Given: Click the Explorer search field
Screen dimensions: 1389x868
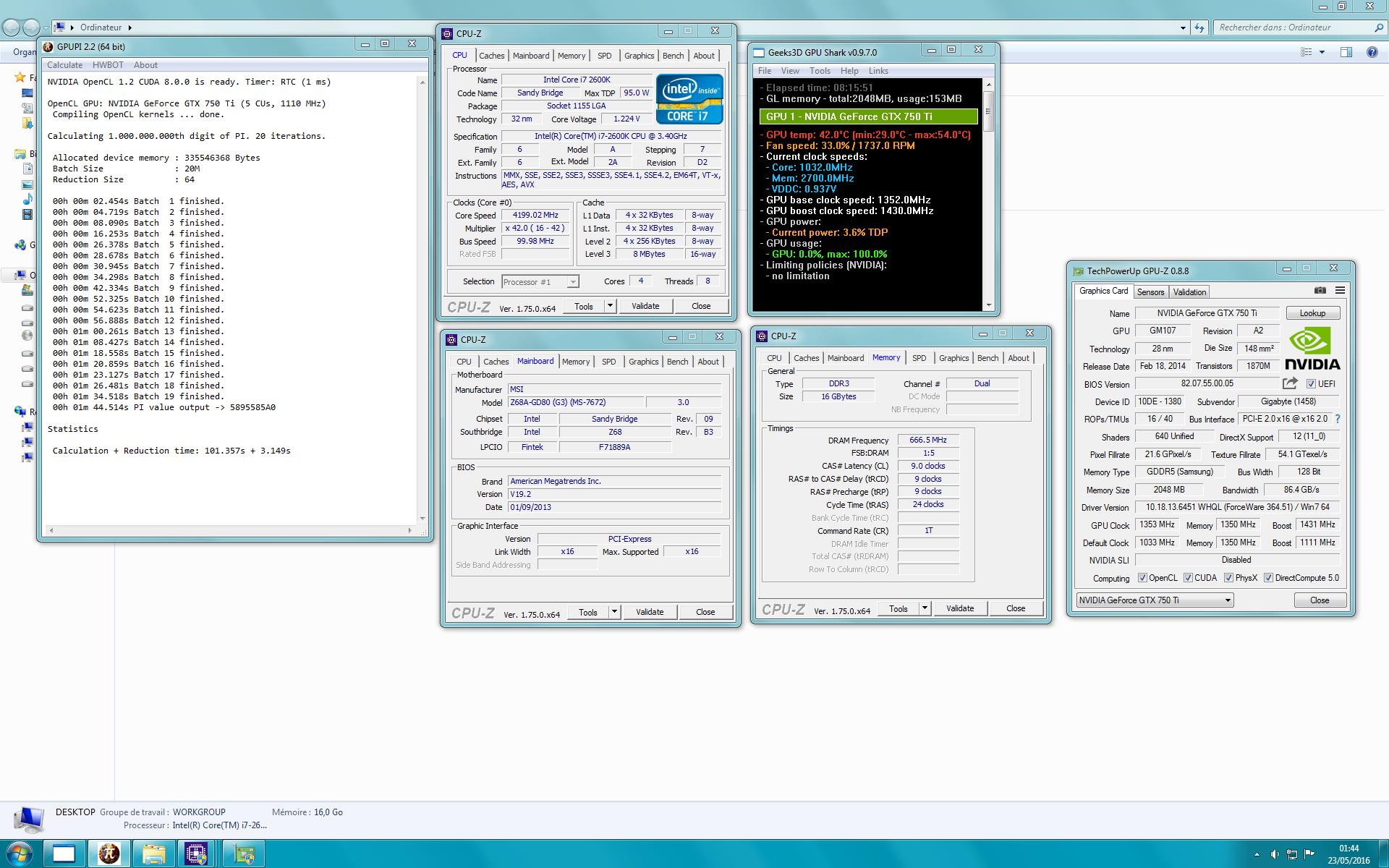Looking at the screenshot, I should click(x=1291, y=27).
